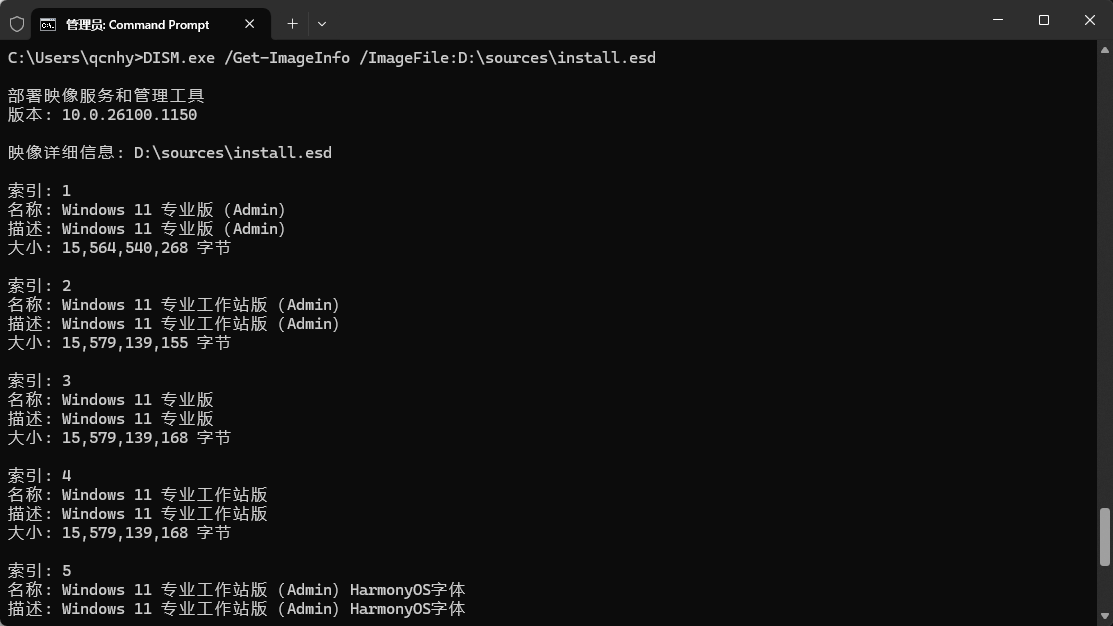
Task: Open a new tab with plus button
Action: point(292,24)
